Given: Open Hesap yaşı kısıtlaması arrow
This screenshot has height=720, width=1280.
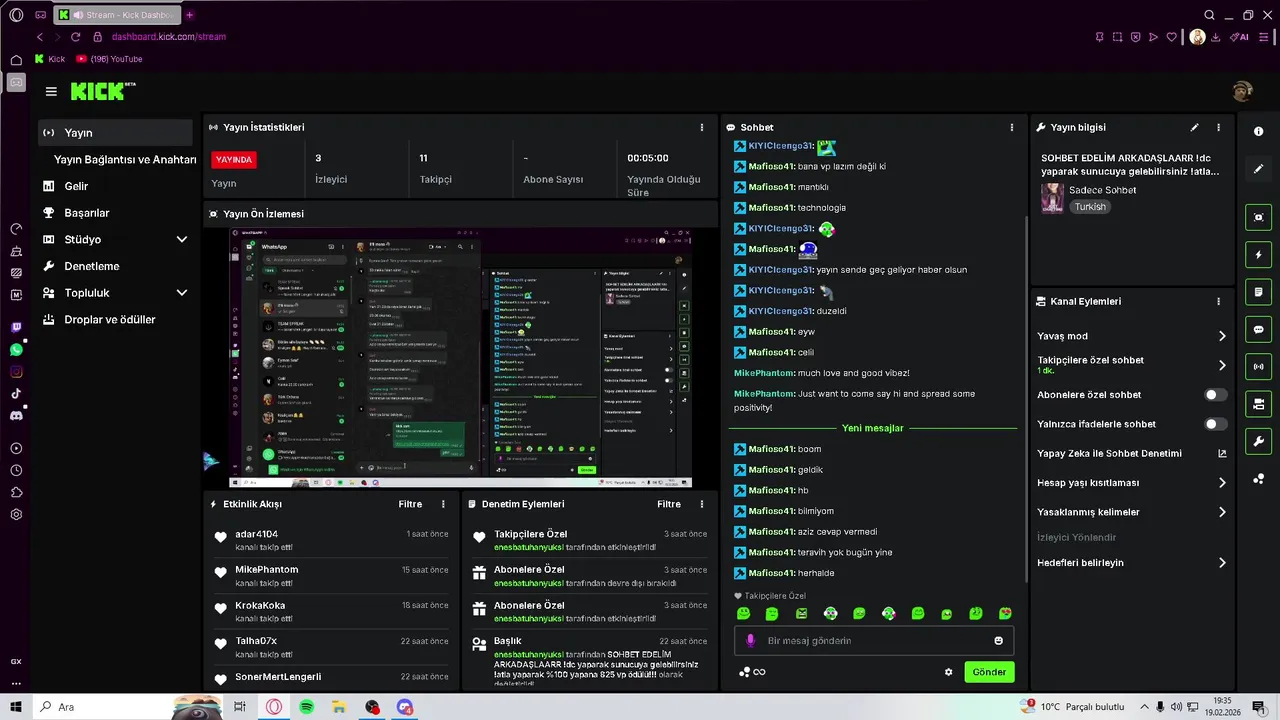Looking at the screenshot, I should tap(1221, 483).
